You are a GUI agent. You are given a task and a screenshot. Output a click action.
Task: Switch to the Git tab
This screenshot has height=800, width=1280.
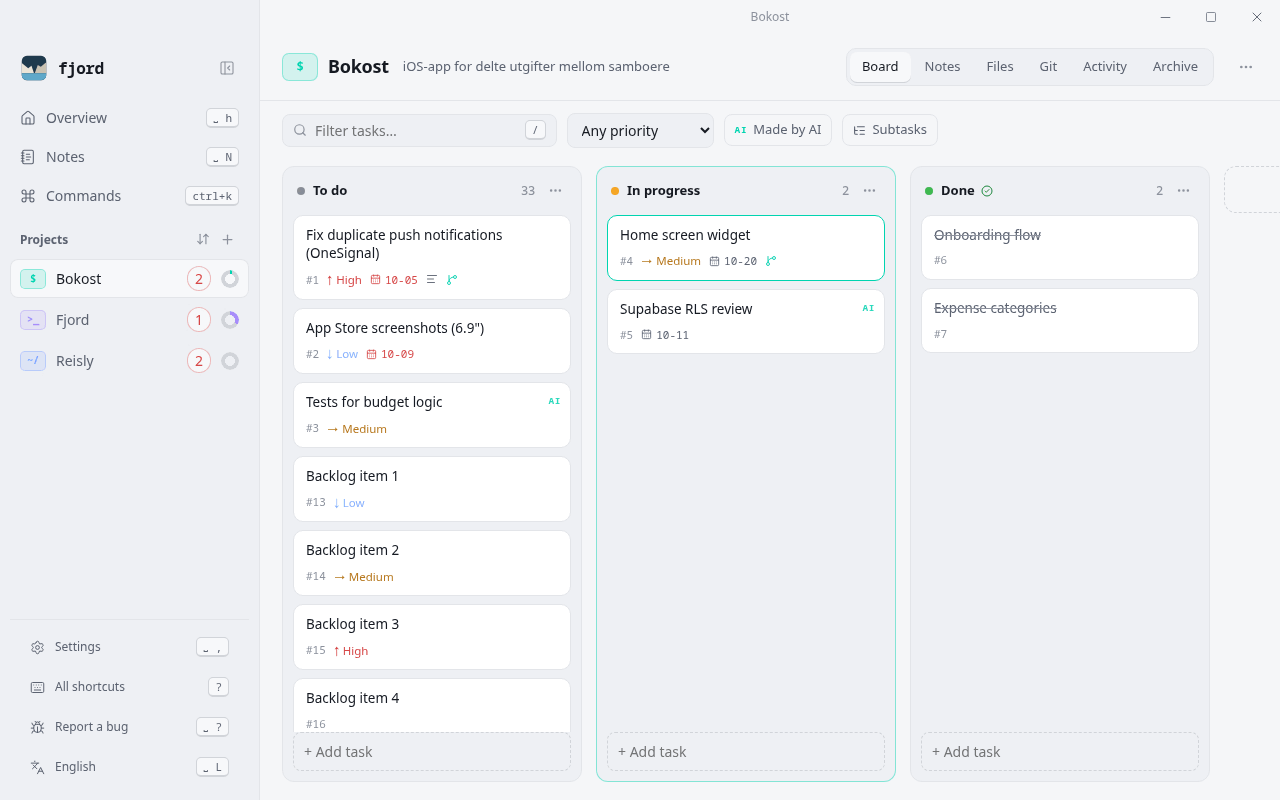click(x=1048, y=67)
